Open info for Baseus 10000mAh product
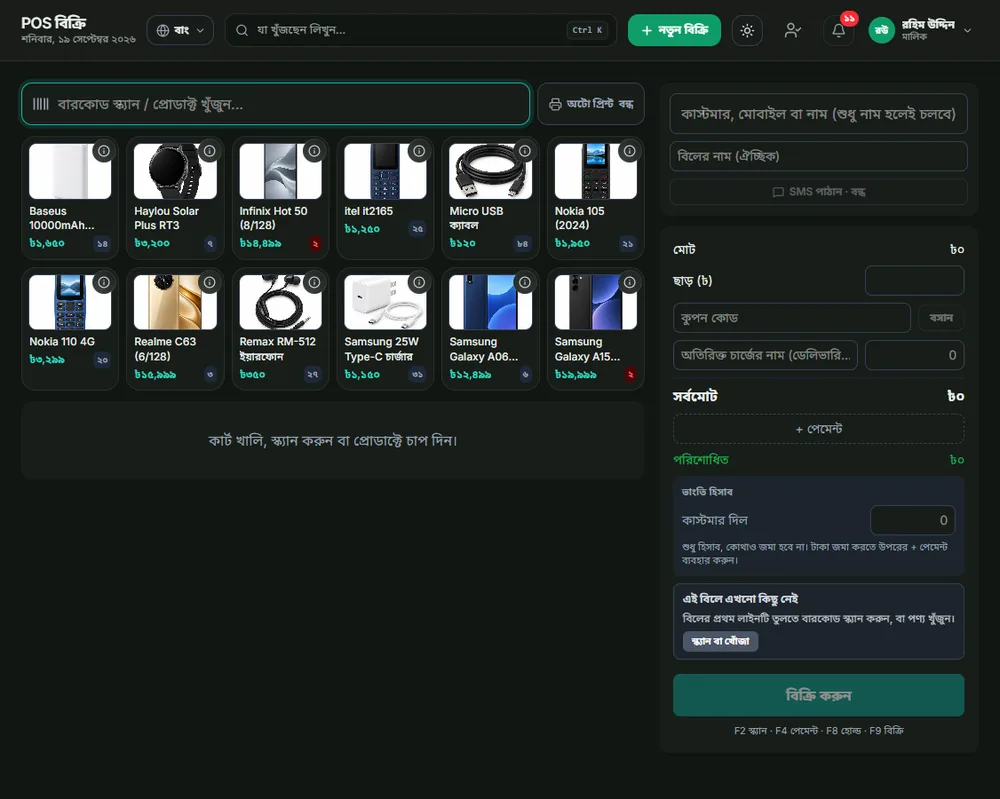1000x799 pixels. 103,151
